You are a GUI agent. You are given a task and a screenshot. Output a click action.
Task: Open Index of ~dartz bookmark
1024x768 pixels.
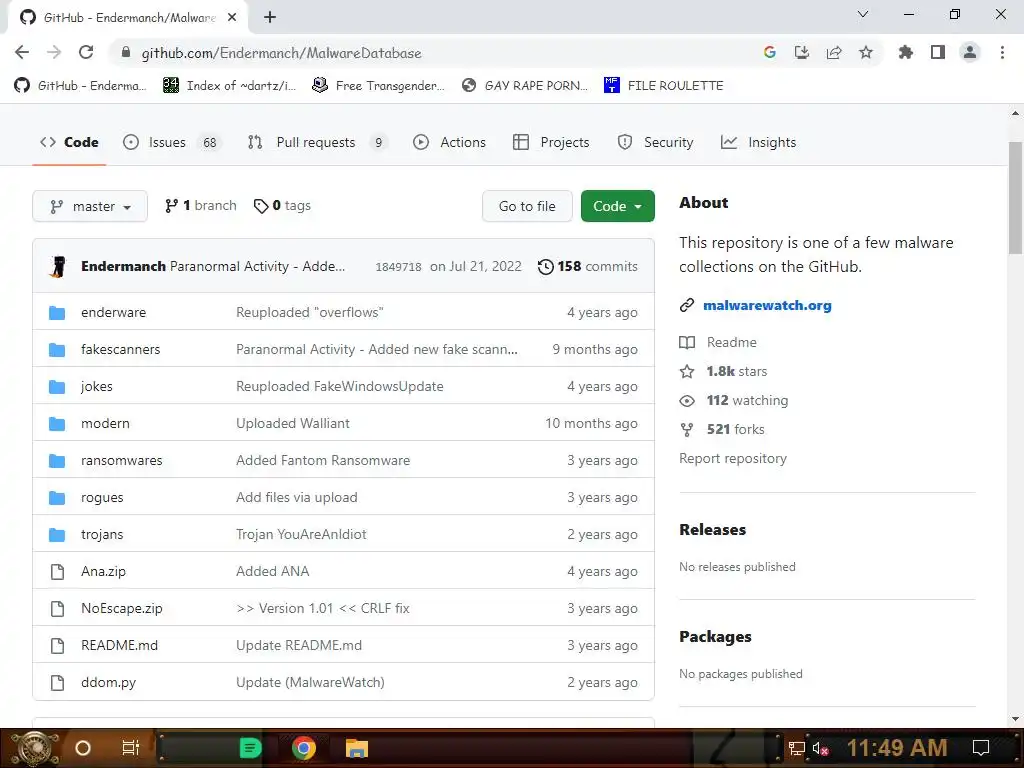(x=229, y=86)
